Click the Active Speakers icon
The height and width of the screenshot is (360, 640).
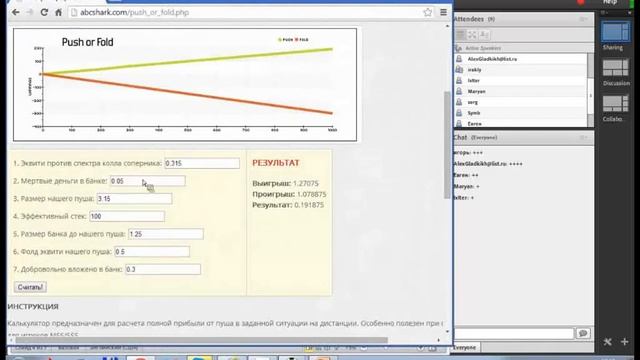coord(458,48)
